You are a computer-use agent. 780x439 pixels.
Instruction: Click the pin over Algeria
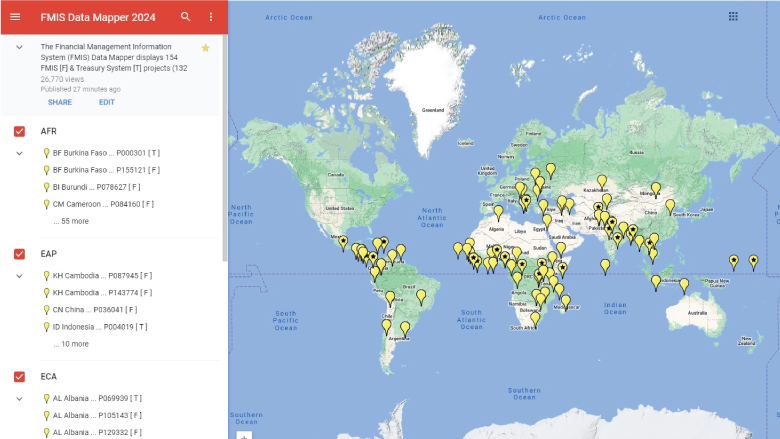click(498, 213)
